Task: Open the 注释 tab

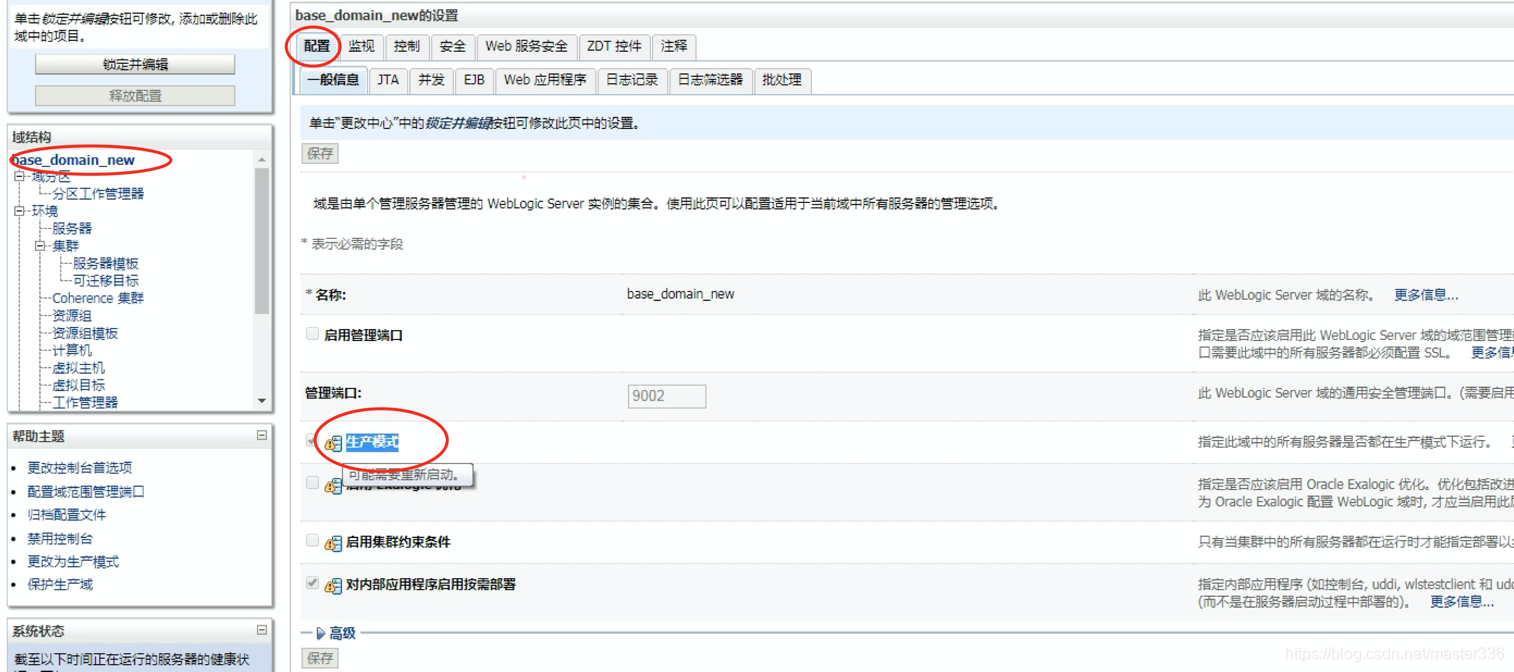Action: [674, 46]
